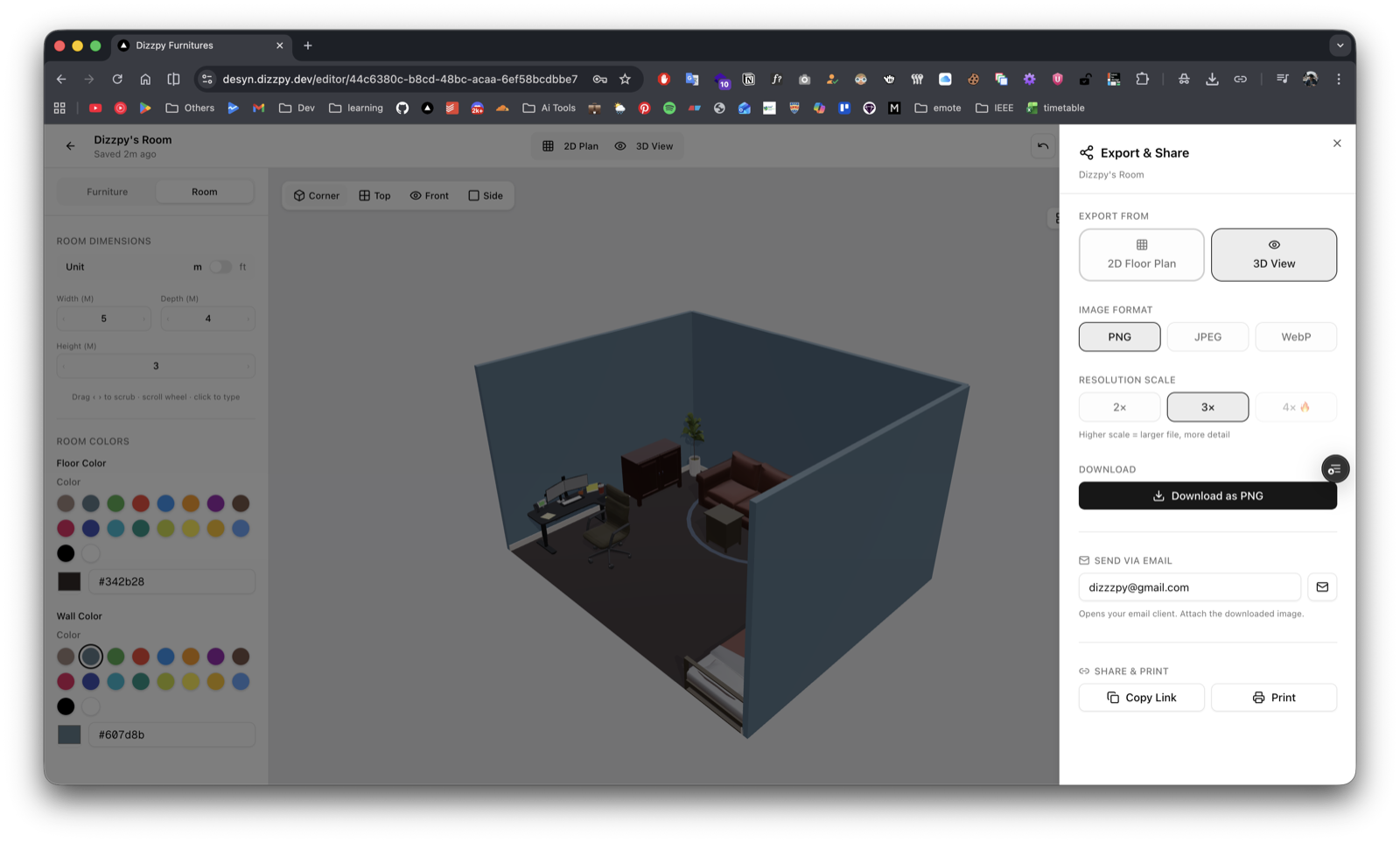Open the Medium bookmark icon
This screenshot has width=1400, height=843.
(894, 108)
